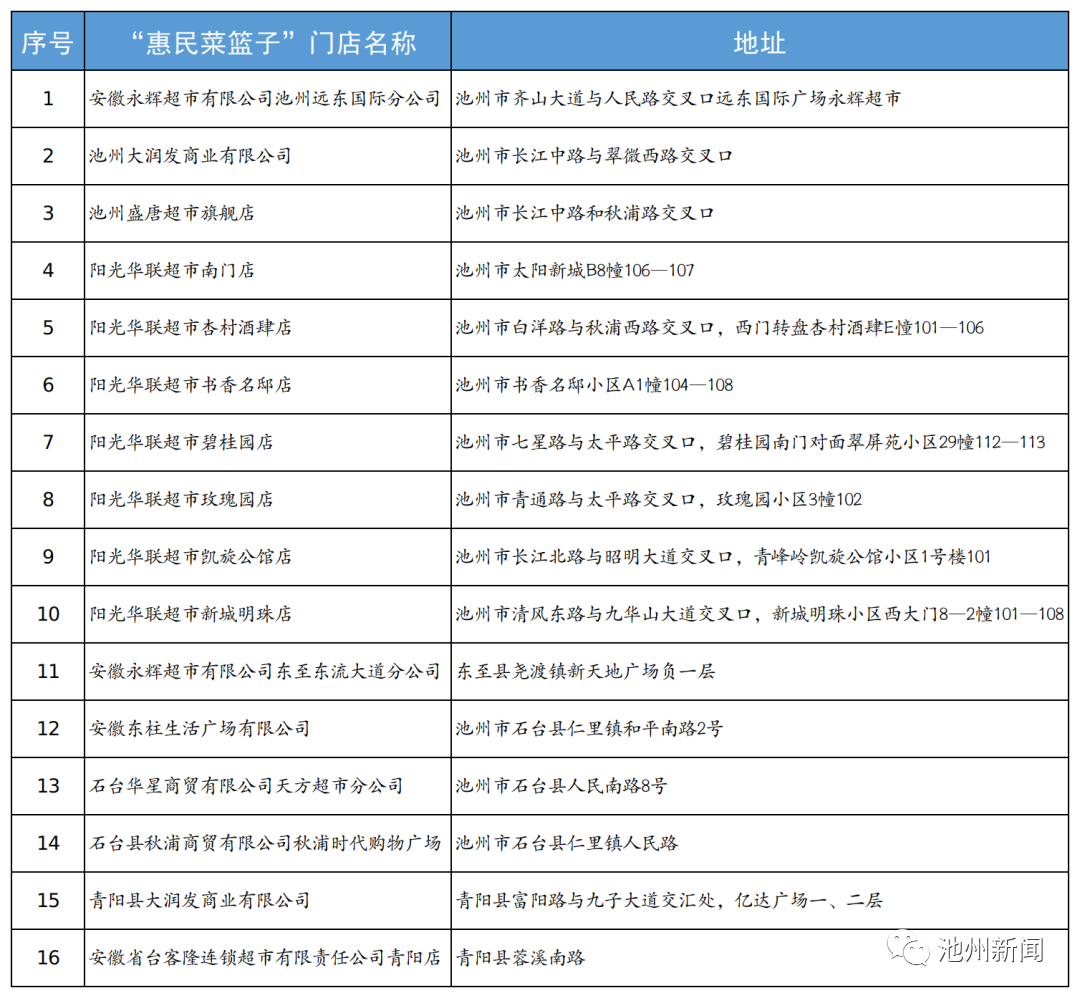Select store name '阳光华联超市凯旋公馆店'
Image resolution: width=1080 pixels, height=998 pixels.
click(190, 556)
